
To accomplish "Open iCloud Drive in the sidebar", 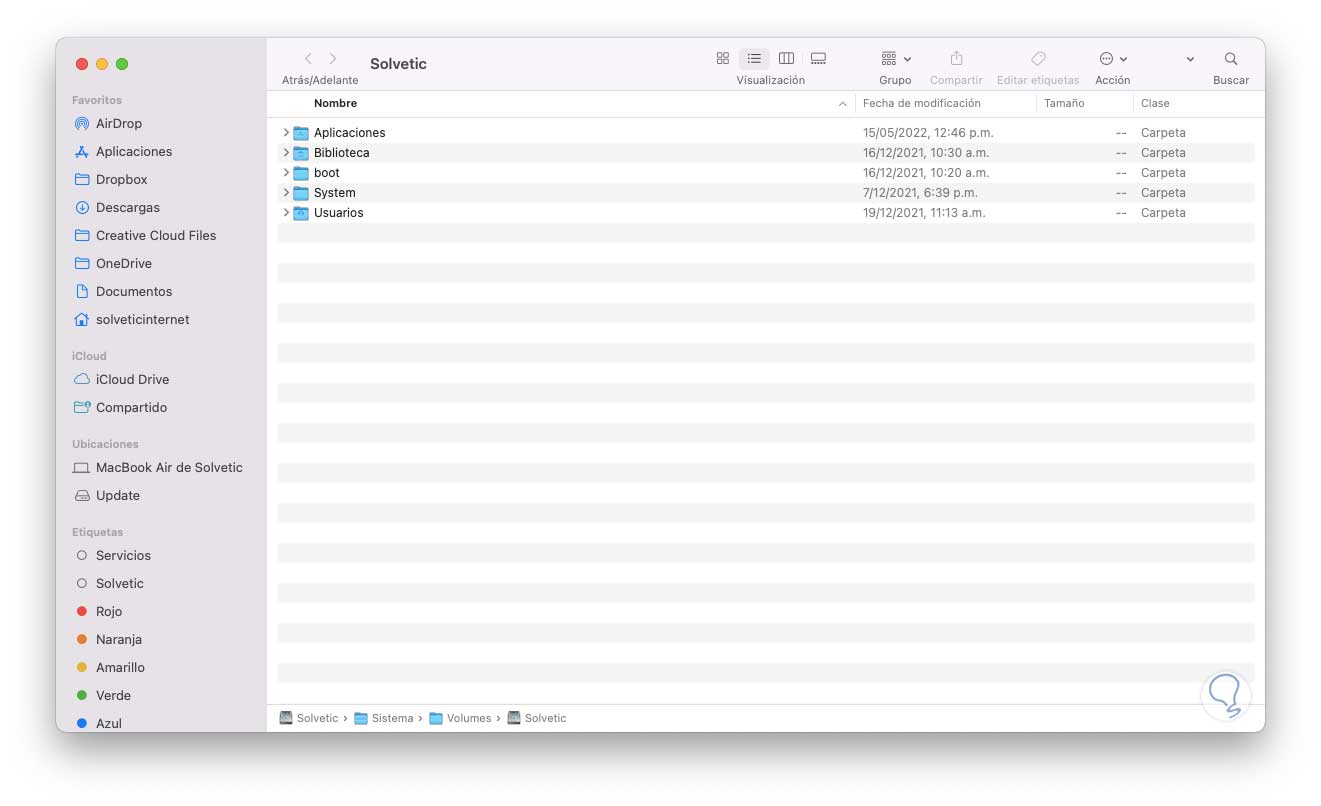I will pyautogui.click(x=122, y=380).
